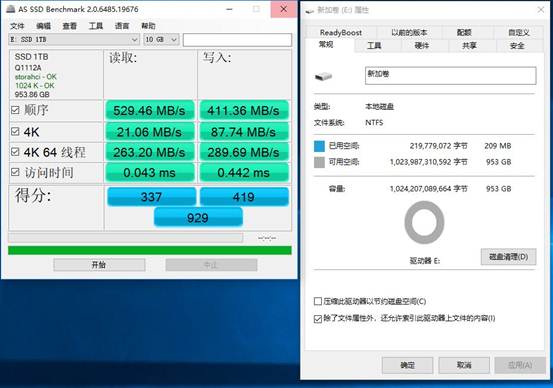Viewport: 553px width, 388px height.
Task: Click the disk usage donut chart
Action: [424, 222]
